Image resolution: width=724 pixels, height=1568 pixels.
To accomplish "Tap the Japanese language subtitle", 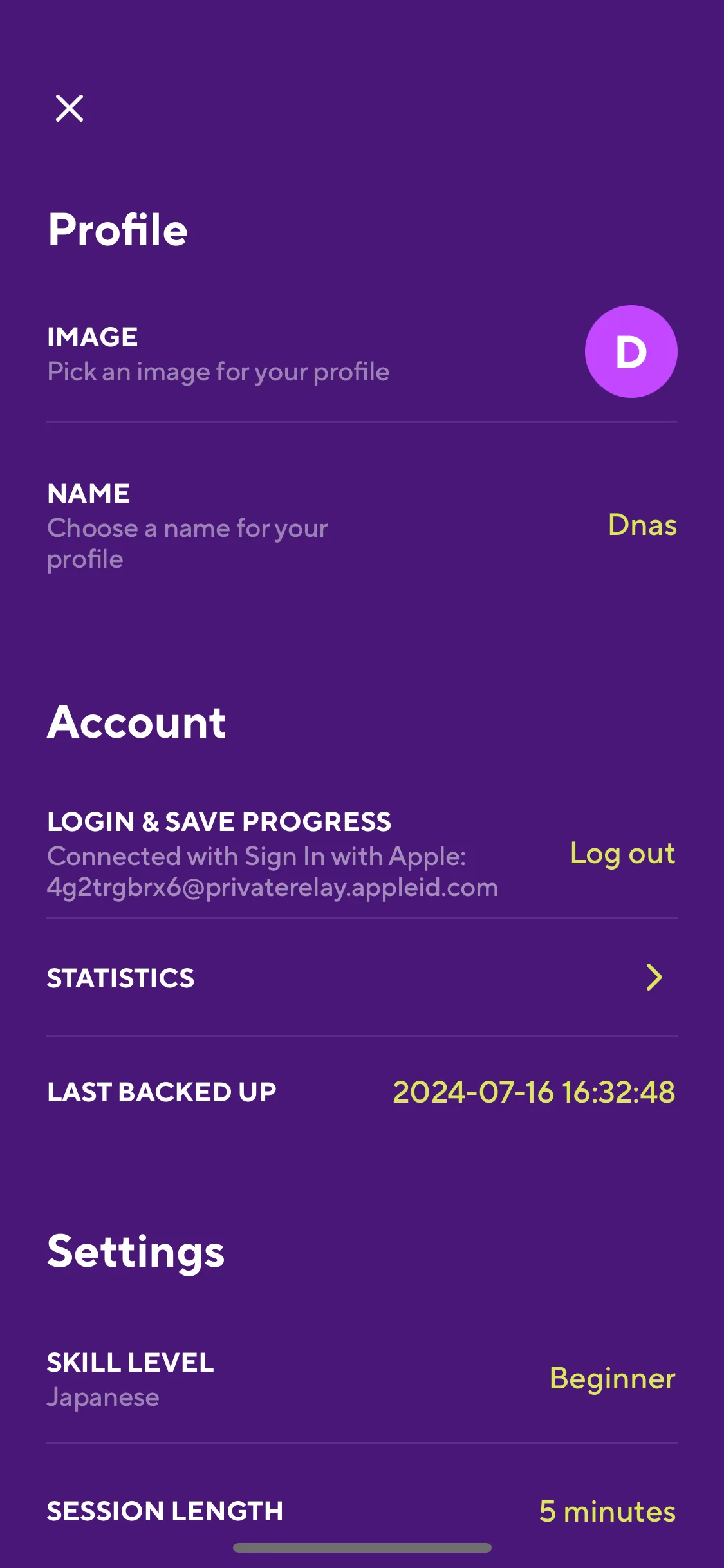I will (x=103, y=1397).
